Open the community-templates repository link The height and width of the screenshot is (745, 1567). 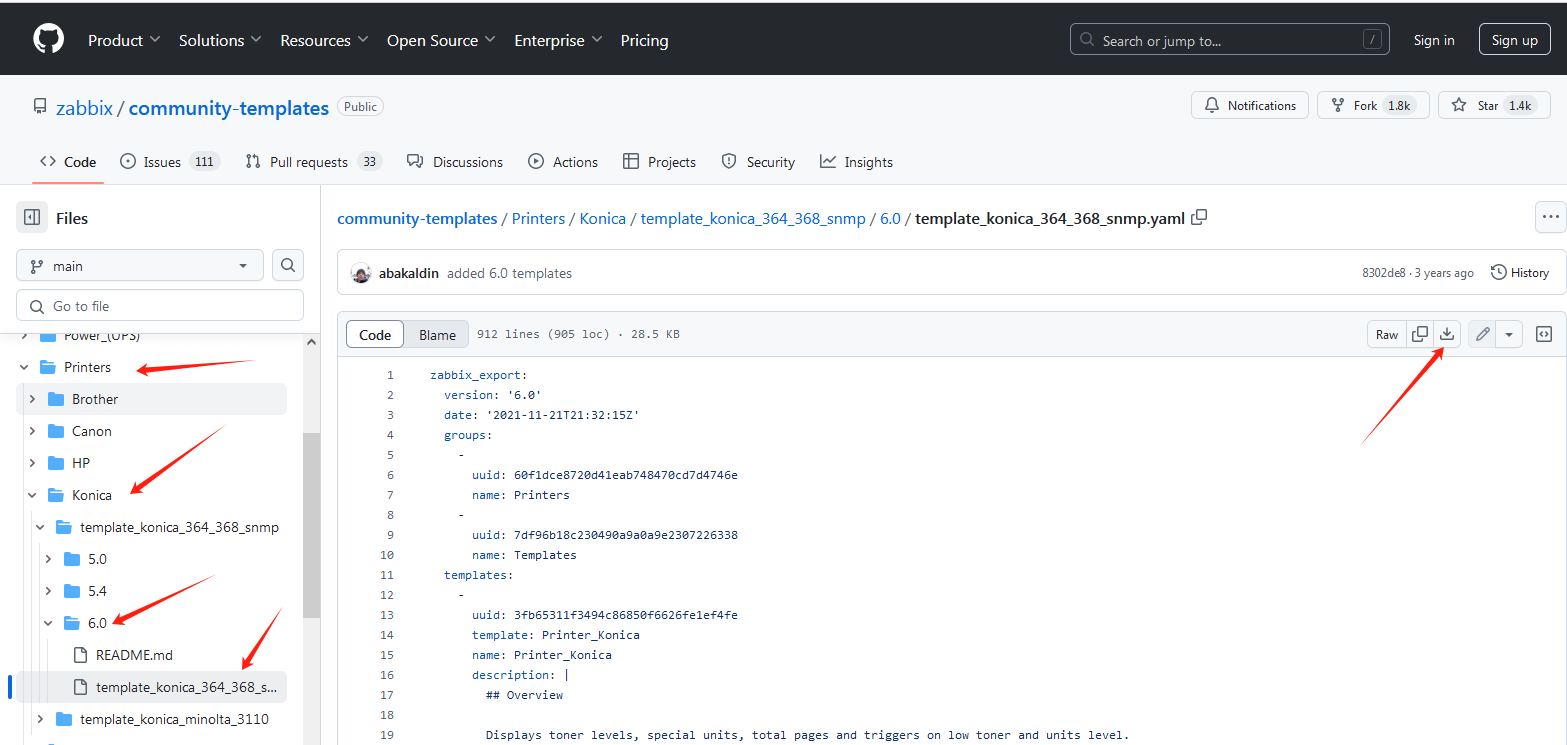tap(229, 108)
